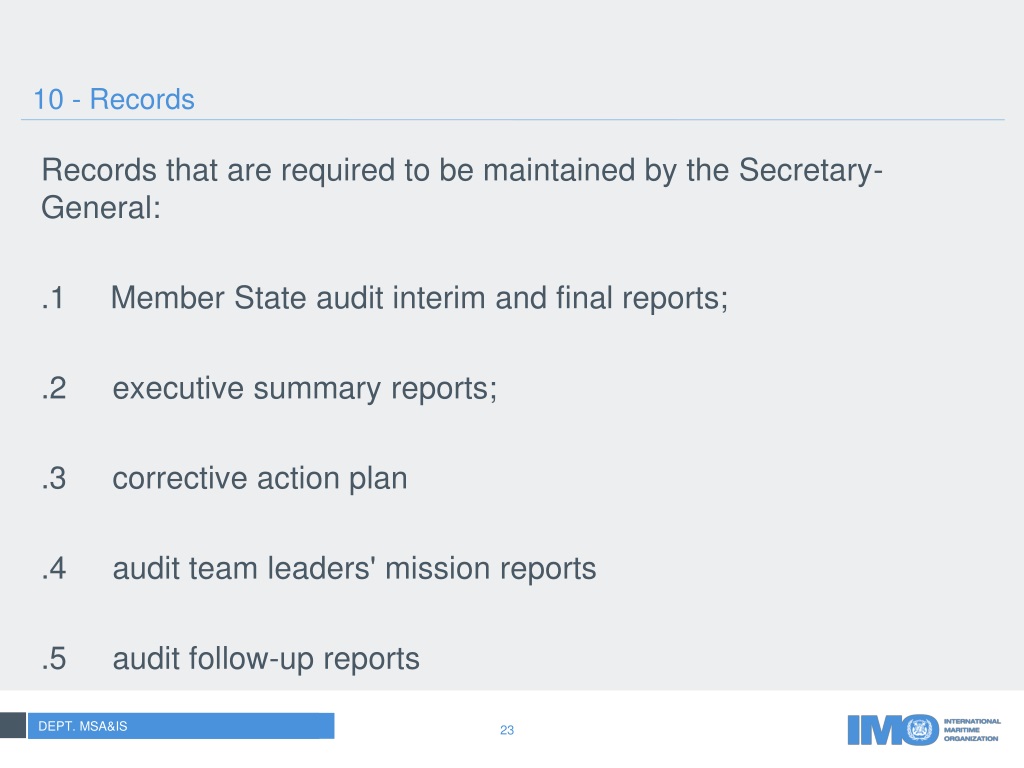The height and width of the screenshot is (768, 1024).
Task: Click the '.3' list number
Action: [54, 479]
